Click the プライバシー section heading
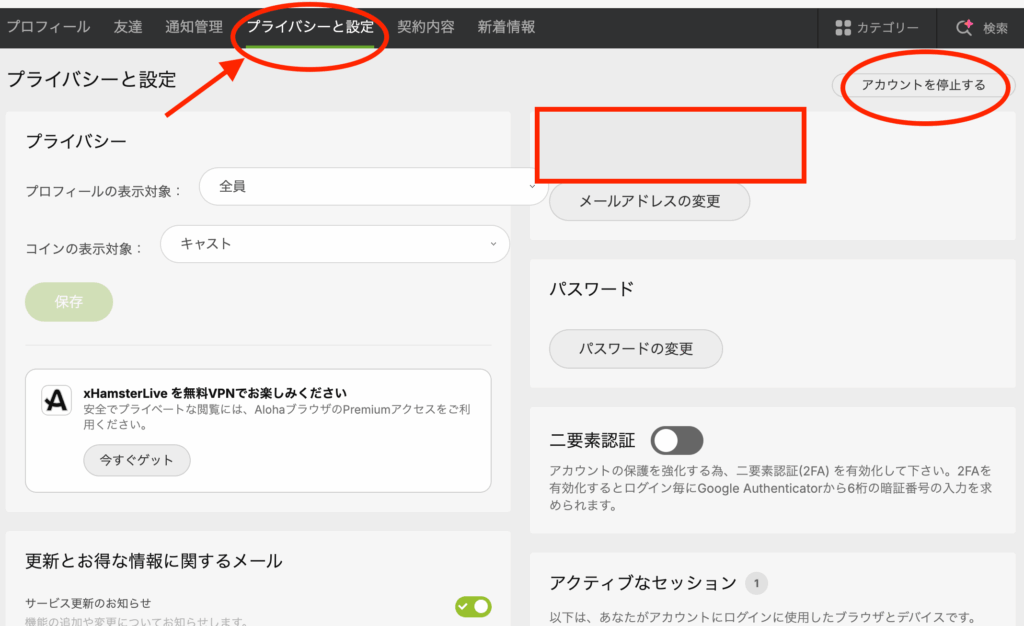Viewport: 1024px width, 626px height. (x=76, y=141)
